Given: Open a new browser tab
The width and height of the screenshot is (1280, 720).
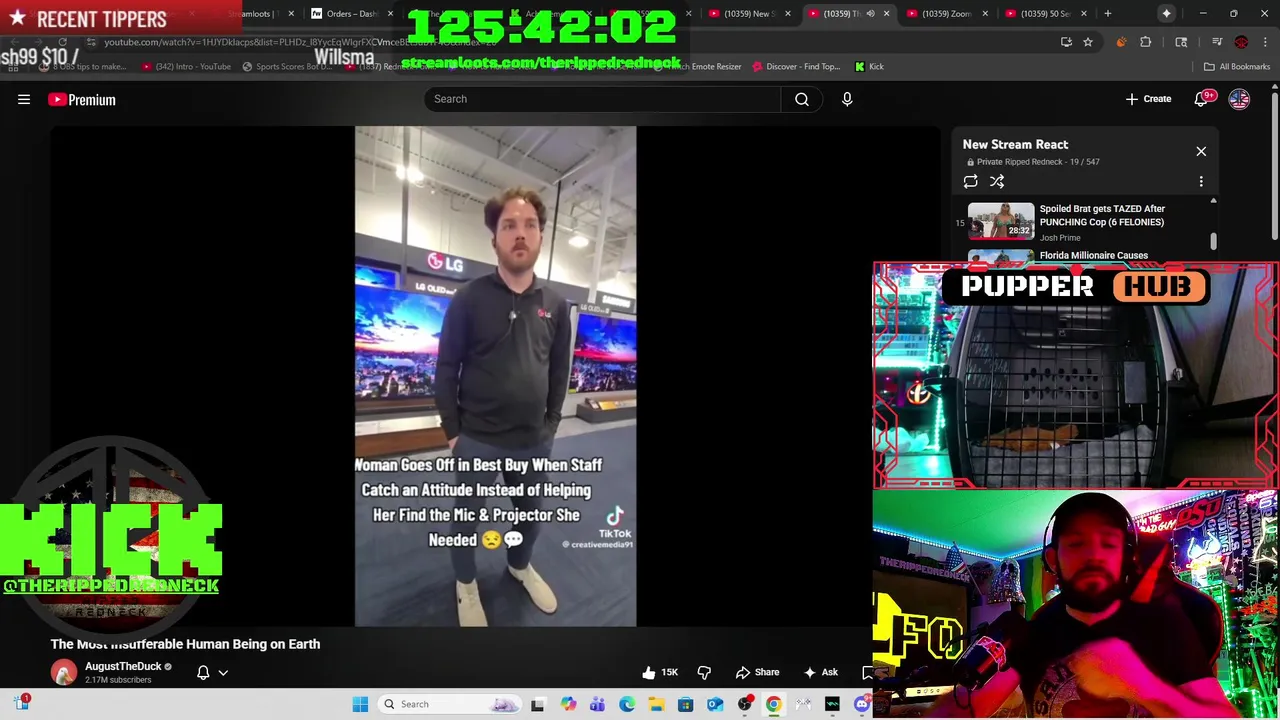Looking at the screenshot, I should [1108, 13].
